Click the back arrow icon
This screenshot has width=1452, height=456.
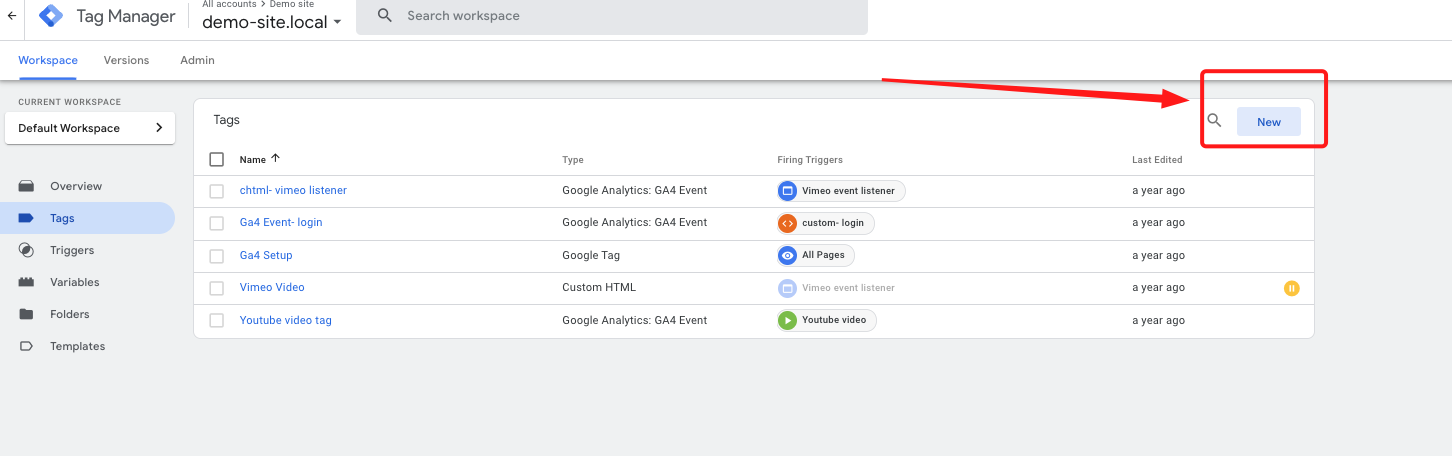coord(12,16)
